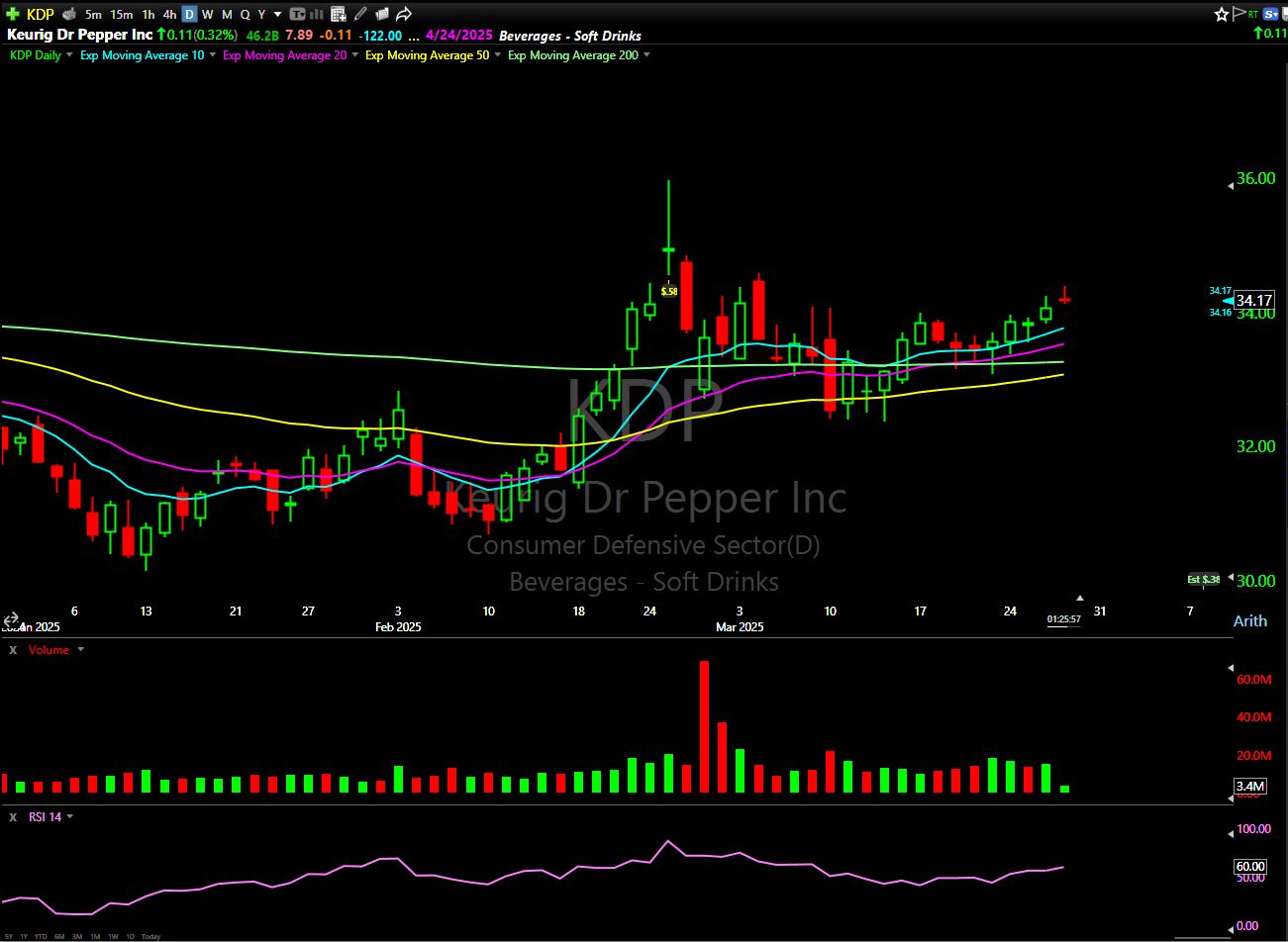Click the 34.17 current price marker
Viewport: 1288px width, 942px height.
click(1254, 300)
